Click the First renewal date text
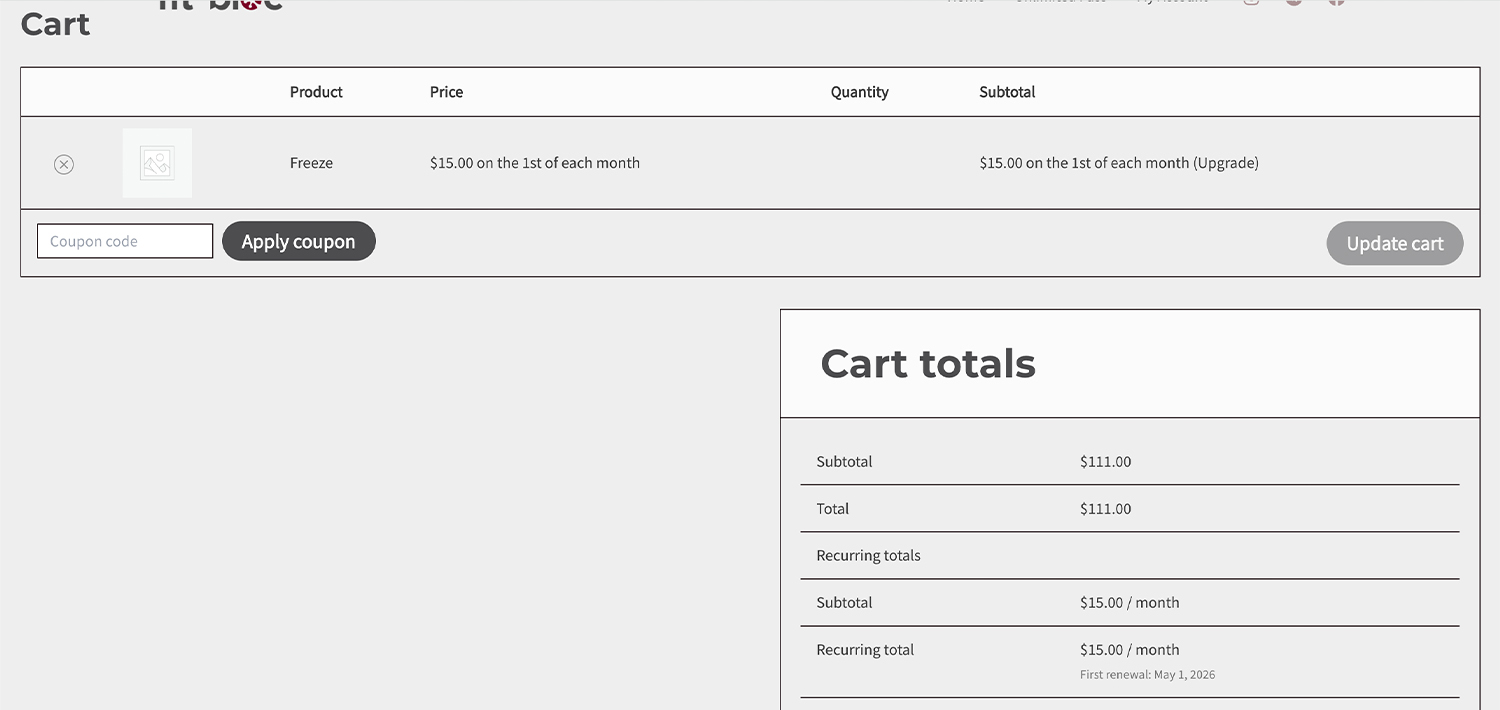This screenshot has width=1500, height=710. tap(1147, 675)
